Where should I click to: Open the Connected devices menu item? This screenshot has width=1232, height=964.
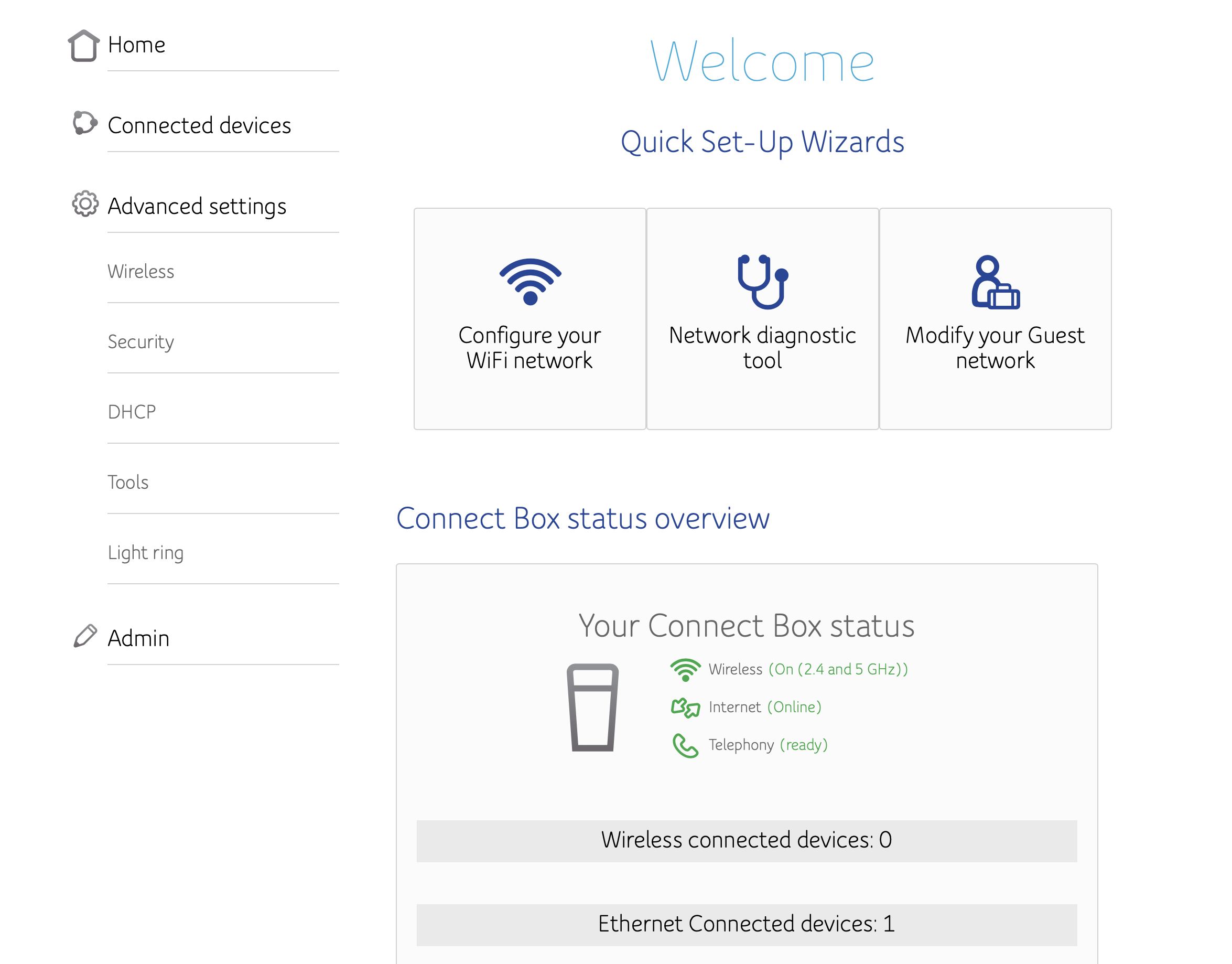[x=199, y=125]
